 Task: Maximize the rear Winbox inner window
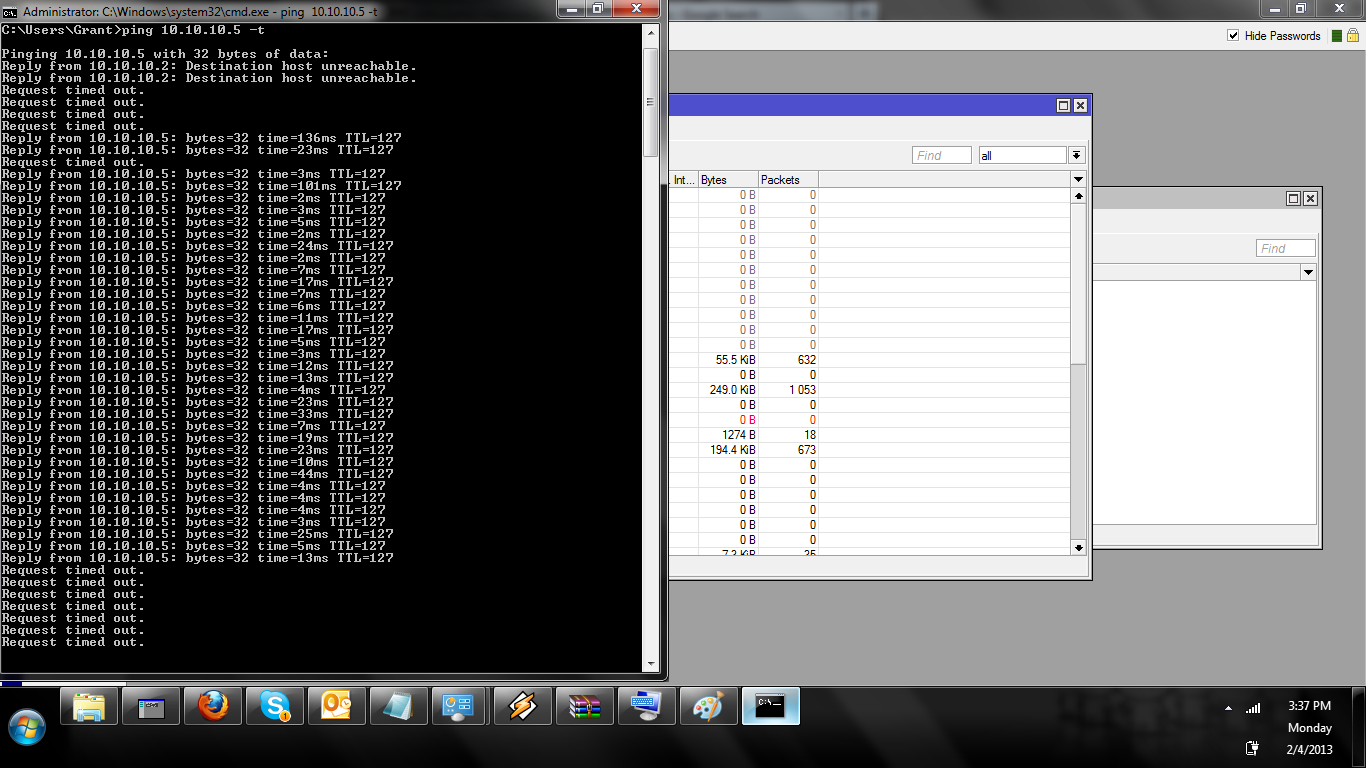click(1294, 199)
